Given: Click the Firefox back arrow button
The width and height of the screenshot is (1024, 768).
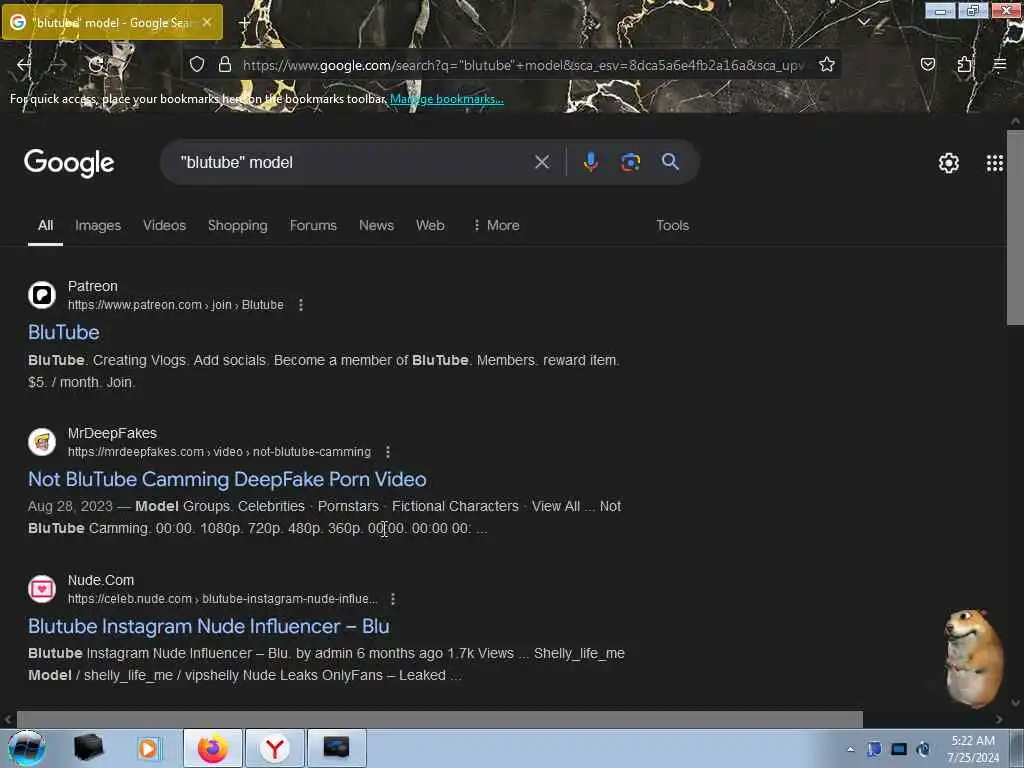Looking at the screenshot, I should (24, 64).
